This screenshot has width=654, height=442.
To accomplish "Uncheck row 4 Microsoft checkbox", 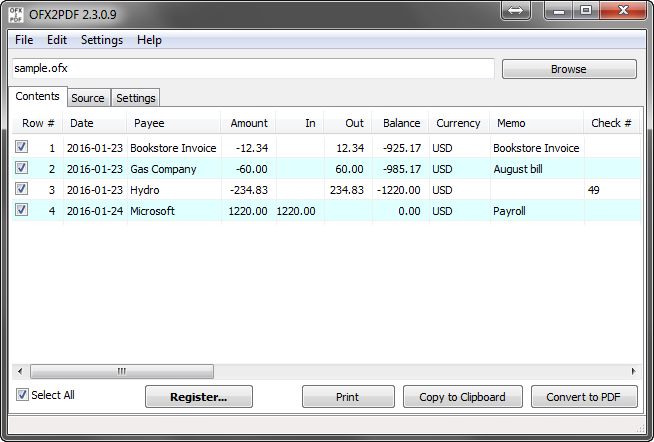I will [x=22, y=210].
